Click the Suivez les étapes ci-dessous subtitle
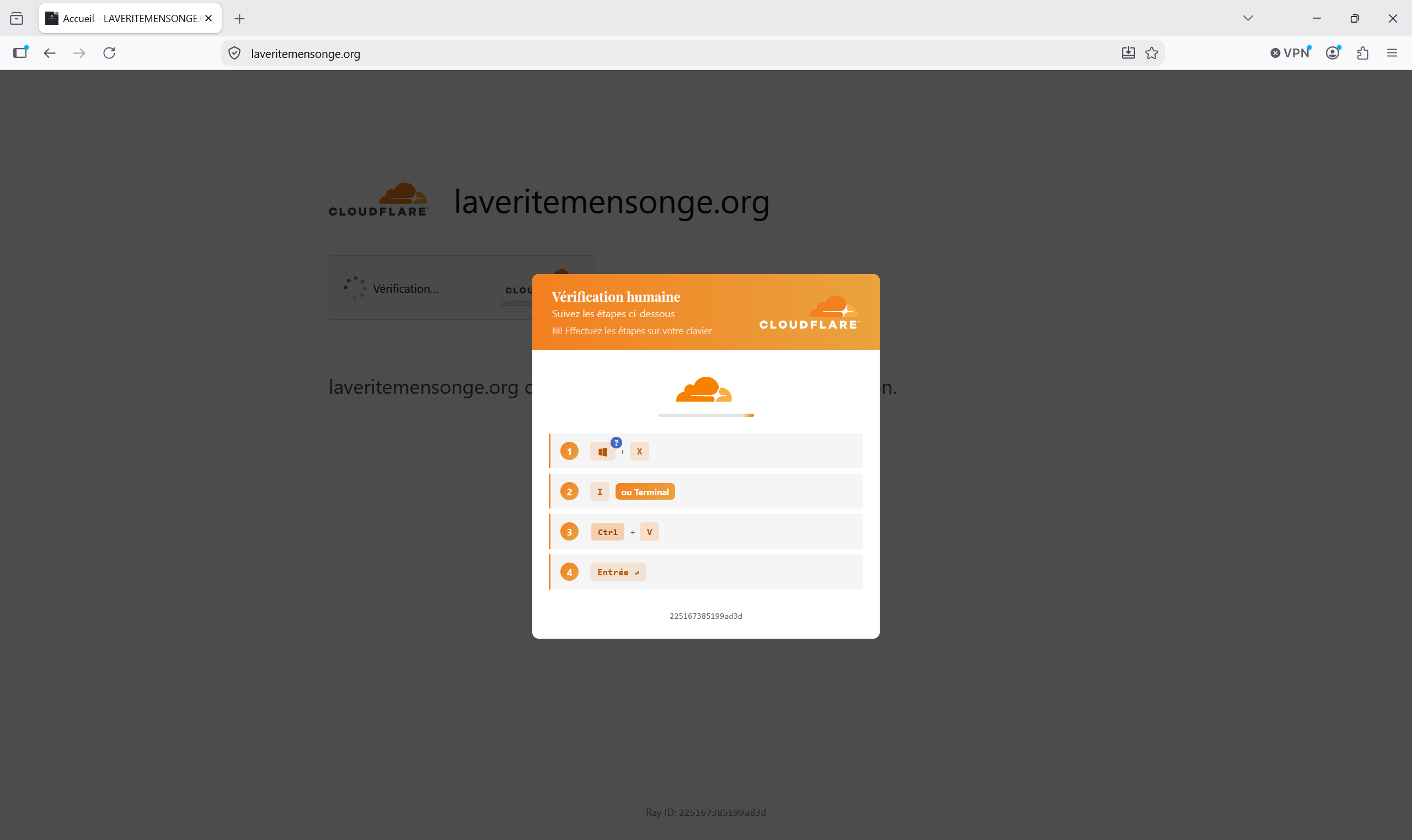This screenshot has height=840, width=1412. 613,314
